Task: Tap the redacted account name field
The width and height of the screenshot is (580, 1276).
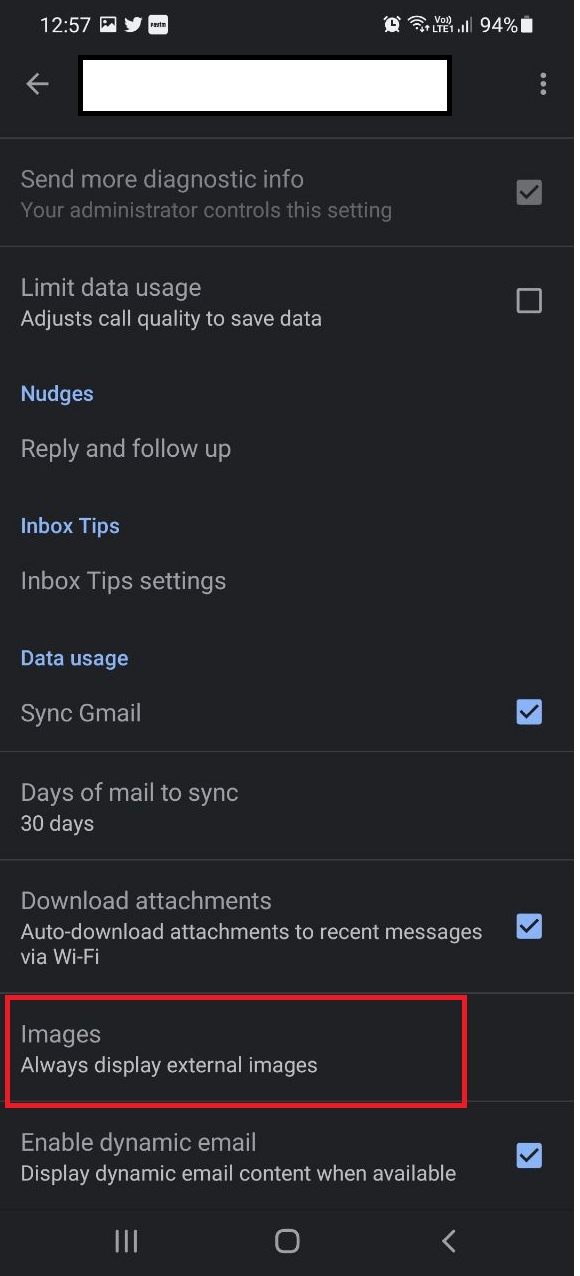Action: click(264, 85)
